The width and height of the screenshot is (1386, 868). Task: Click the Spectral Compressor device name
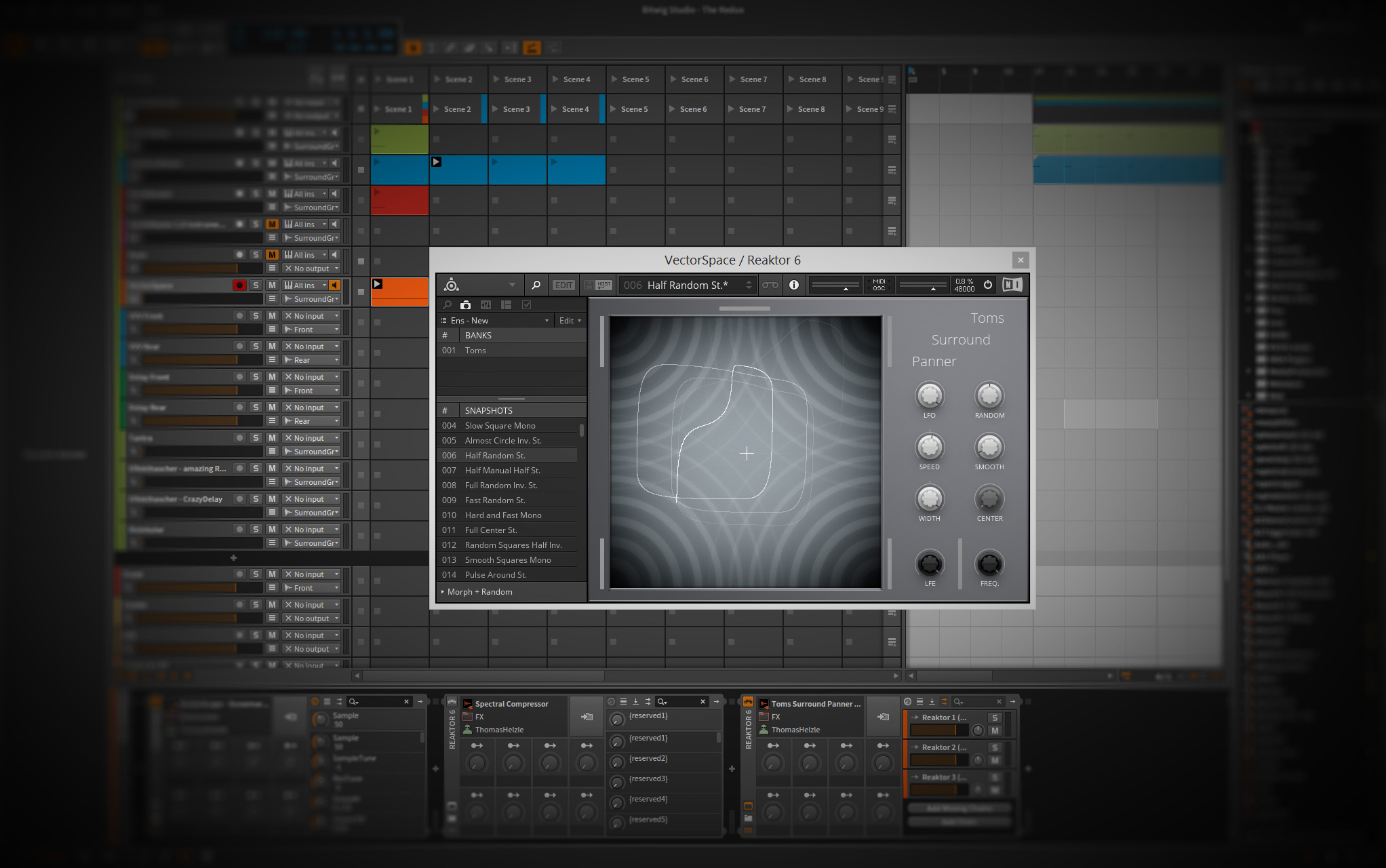(x=512, y=704)
